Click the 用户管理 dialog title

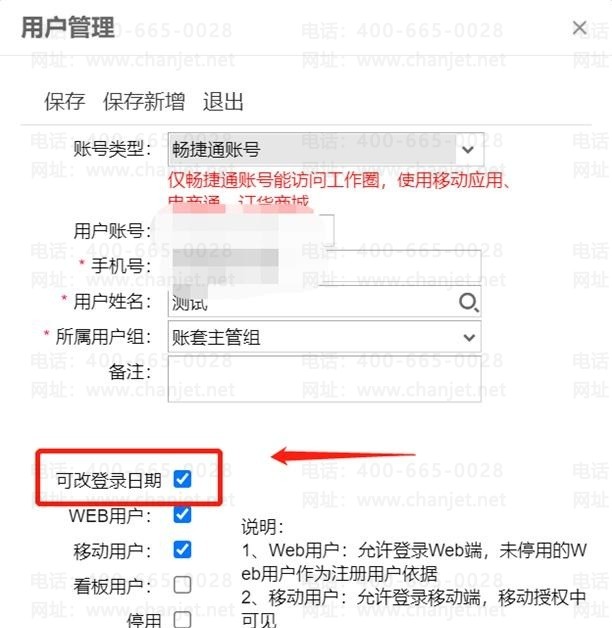pos(68,28)
